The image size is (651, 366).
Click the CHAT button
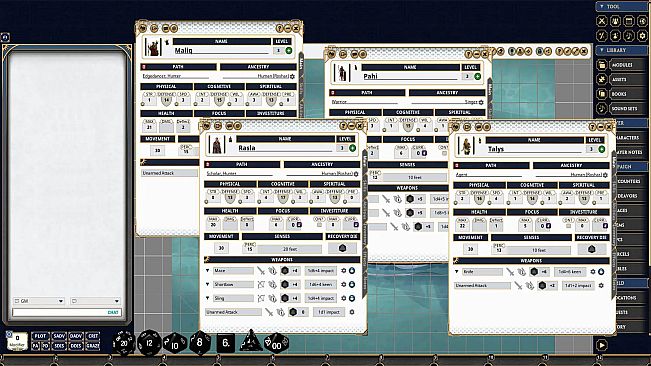click(x=113, y=312)
